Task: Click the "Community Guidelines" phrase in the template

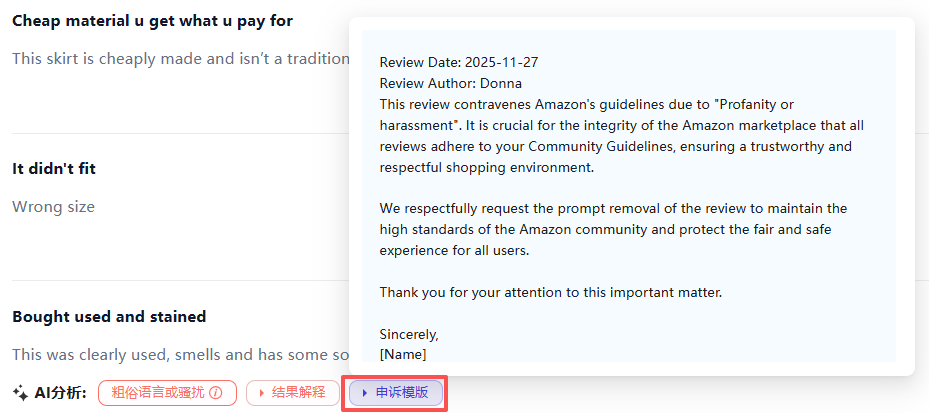Action: point(640,146)
